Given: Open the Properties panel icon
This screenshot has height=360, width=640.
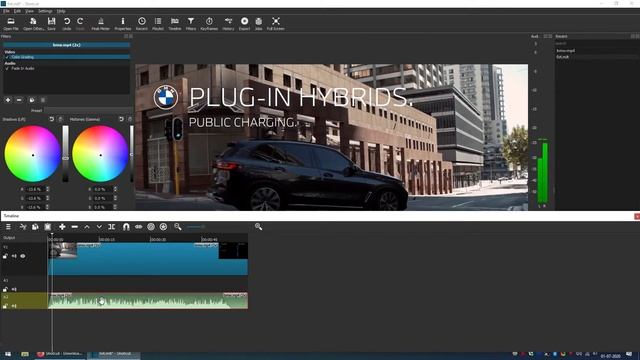Looking at the screenshot, I should coord(122,24).
